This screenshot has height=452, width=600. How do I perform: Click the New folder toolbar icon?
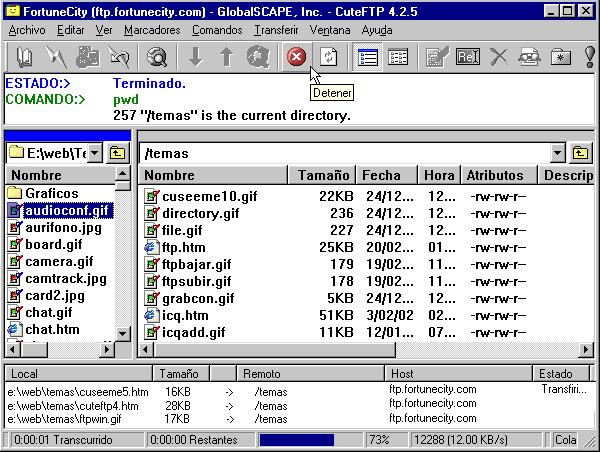tap(561, 57)
